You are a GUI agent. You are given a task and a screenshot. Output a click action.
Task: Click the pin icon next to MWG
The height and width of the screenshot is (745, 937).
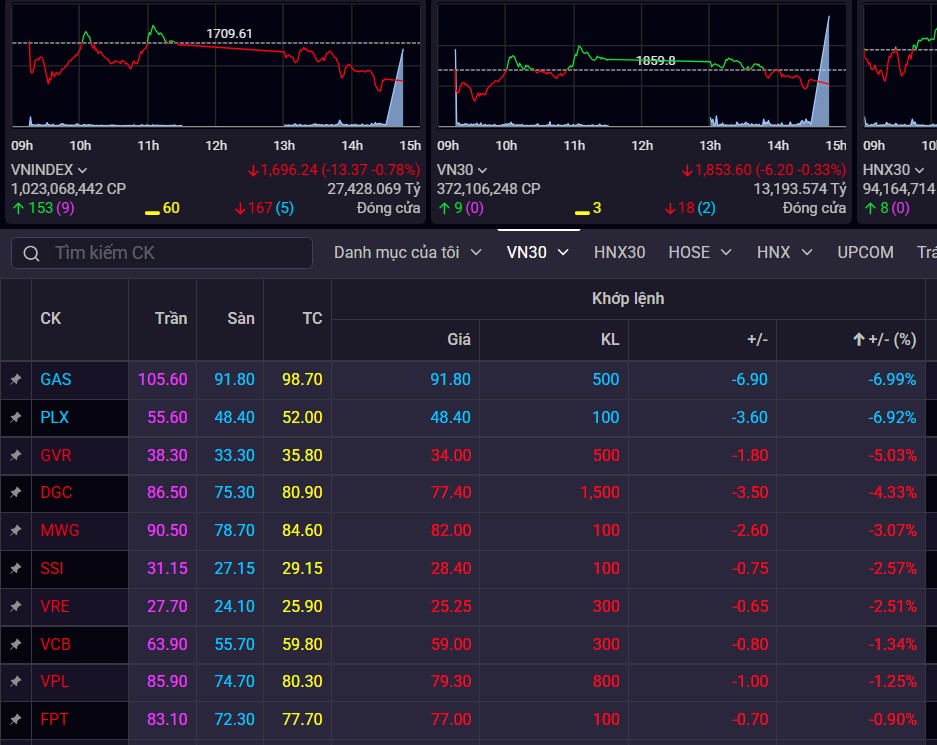[15, 531]
